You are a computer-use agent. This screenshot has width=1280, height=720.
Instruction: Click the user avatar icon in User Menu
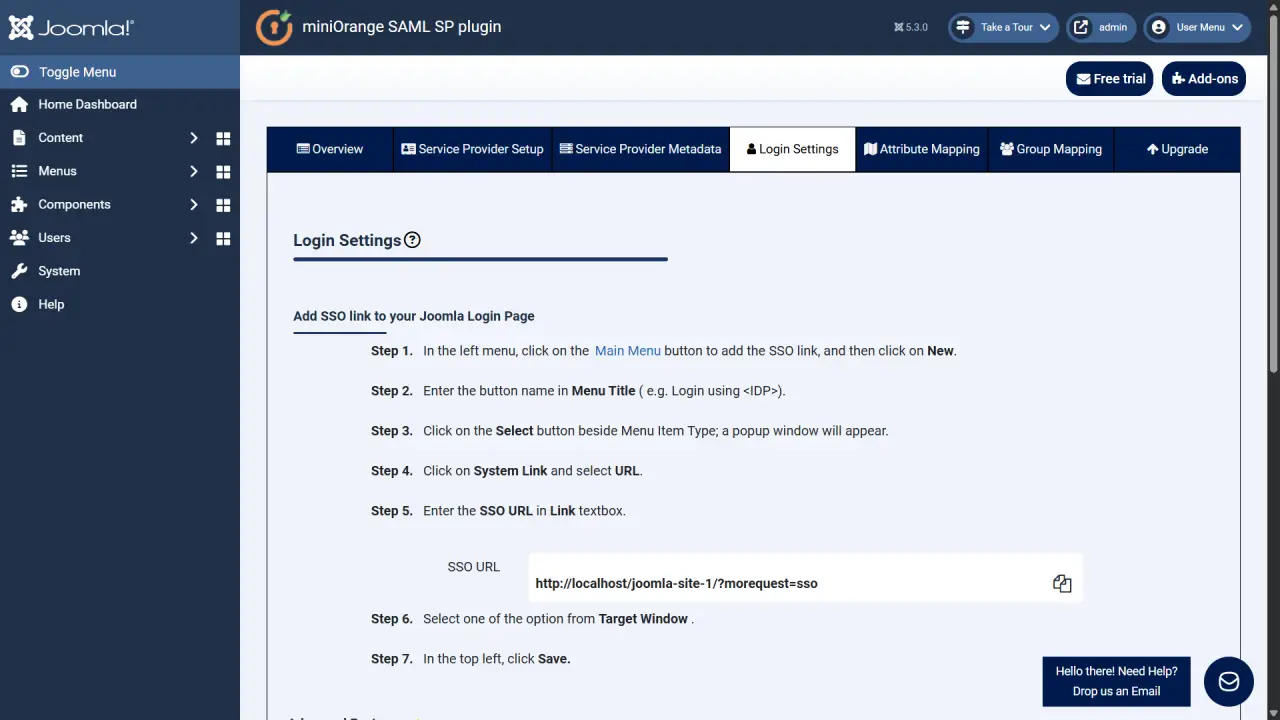pyautogui.click(x=1159, y=27)
